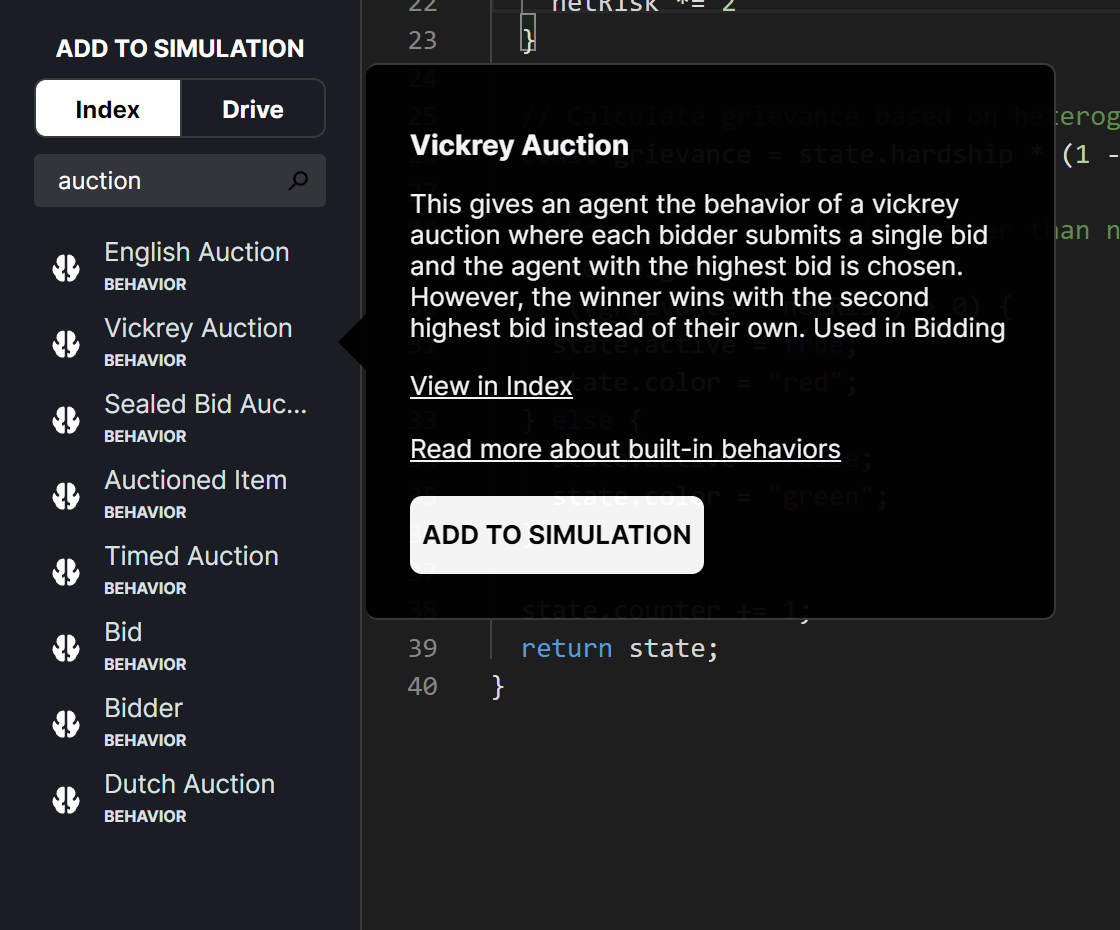1120x930 pixels.
Task: Click the brain icon beside English Auction
Action: point(66,268)
